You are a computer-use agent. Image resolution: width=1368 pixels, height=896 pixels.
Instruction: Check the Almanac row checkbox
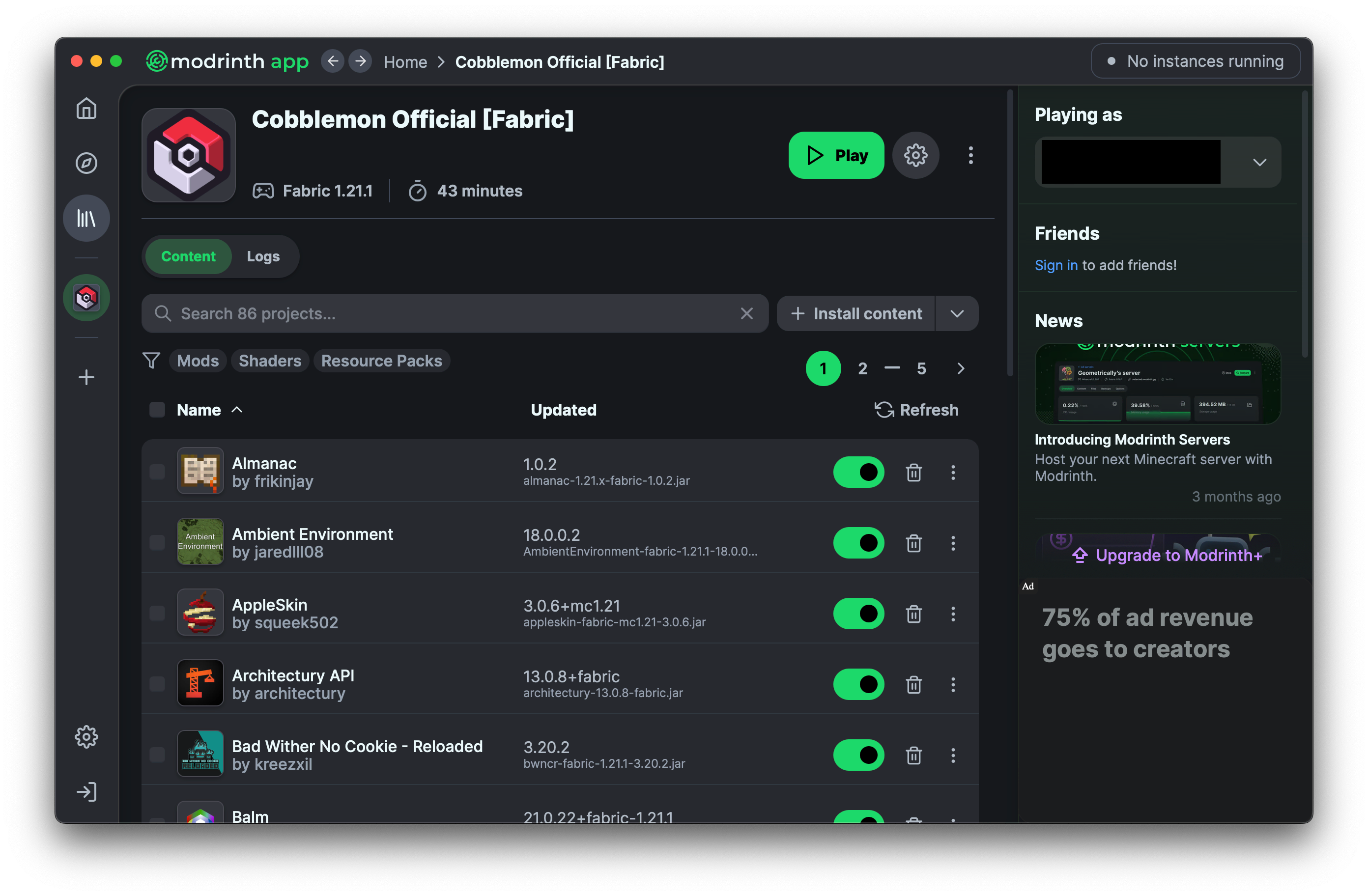coord(157,473)
